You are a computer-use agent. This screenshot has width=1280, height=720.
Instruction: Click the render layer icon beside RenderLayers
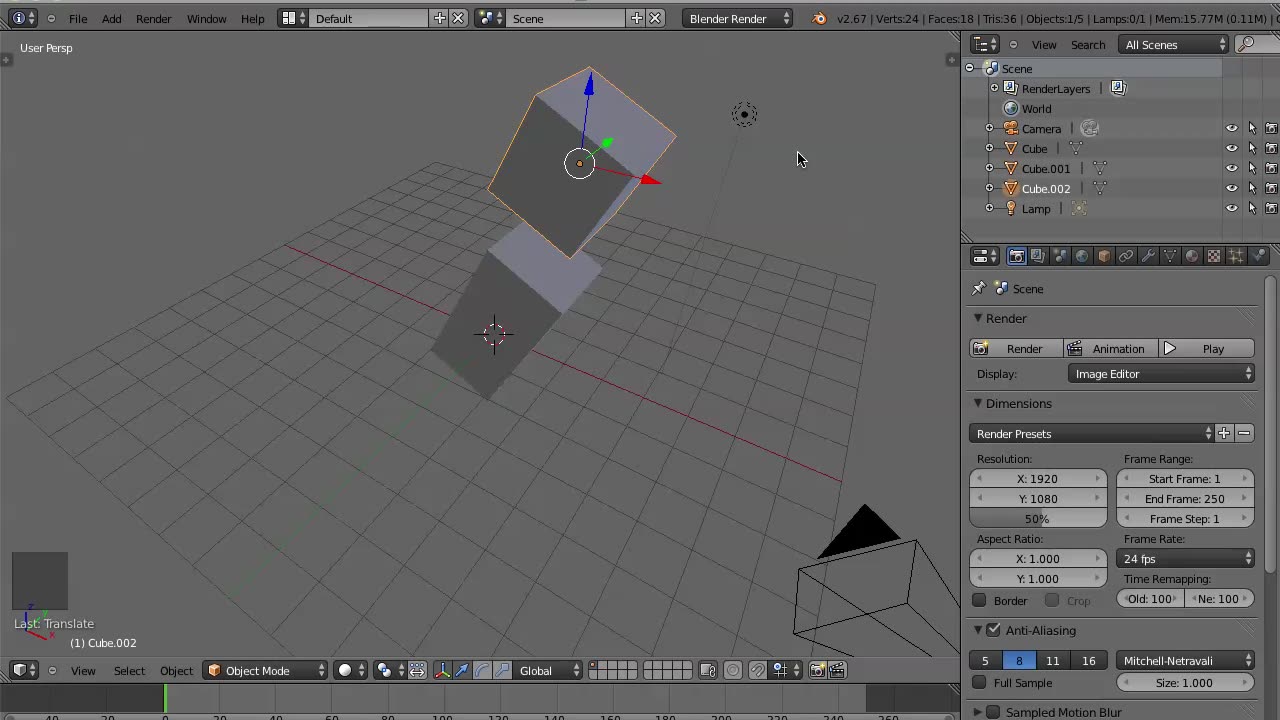(x=1118, y=88)
